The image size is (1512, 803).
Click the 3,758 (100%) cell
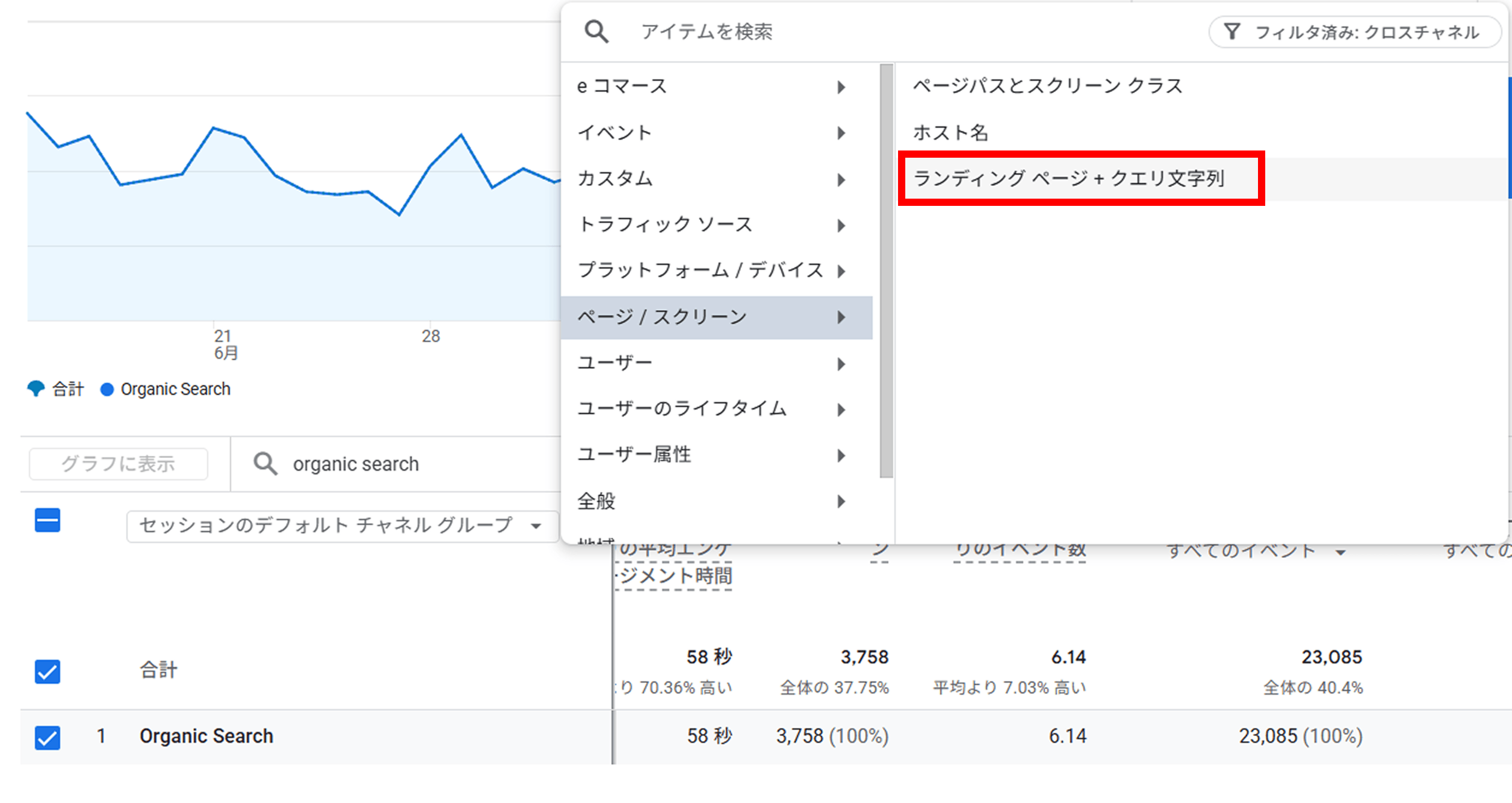pyautogui.click(x=832, y=736)
